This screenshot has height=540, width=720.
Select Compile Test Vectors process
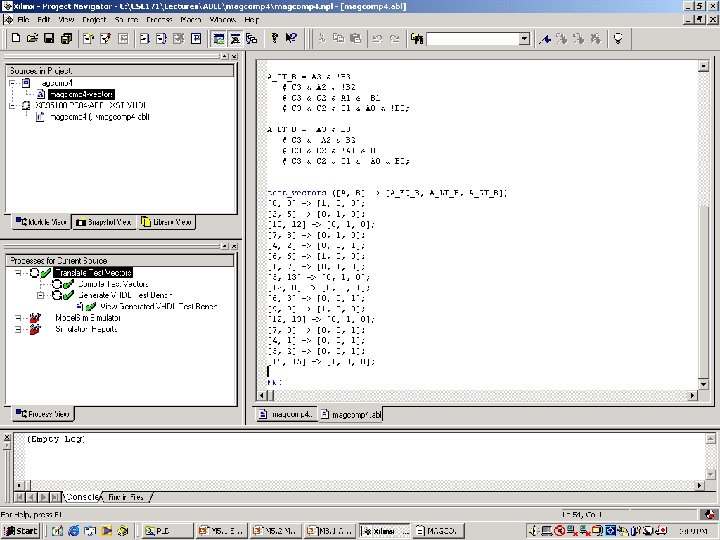tap(113, 284)
